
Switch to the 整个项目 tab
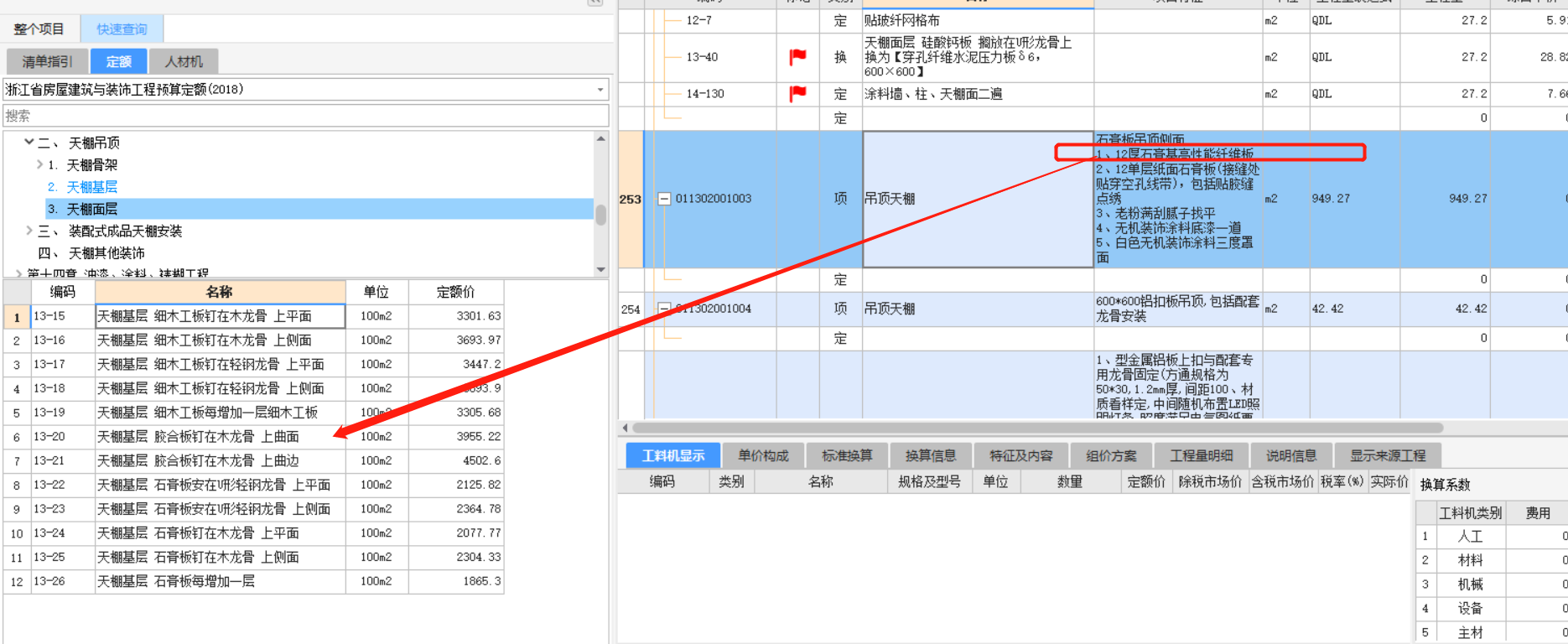tap(39, 29)
